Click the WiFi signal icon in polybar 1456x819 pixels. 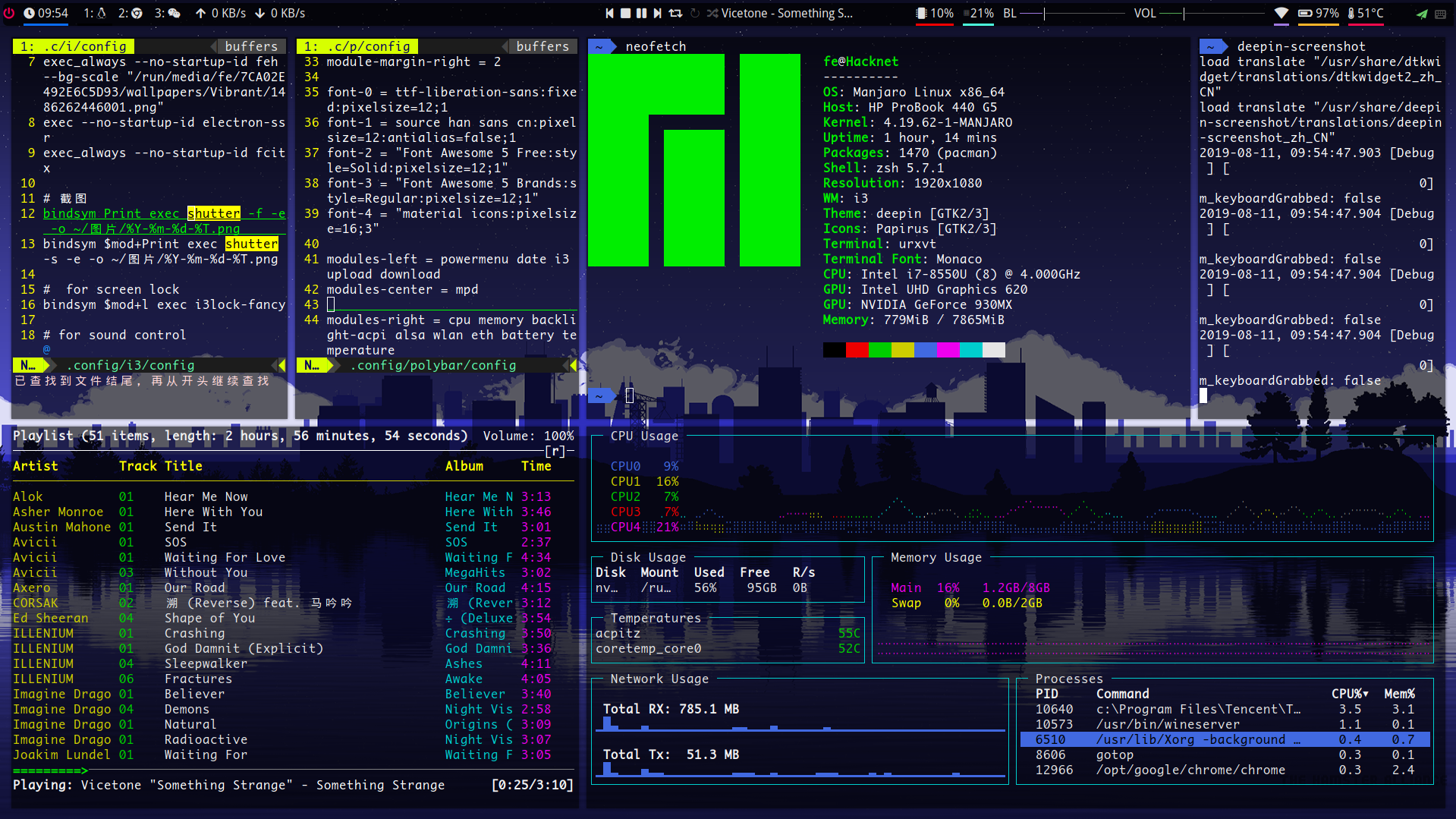click(x=1281, y=13)
